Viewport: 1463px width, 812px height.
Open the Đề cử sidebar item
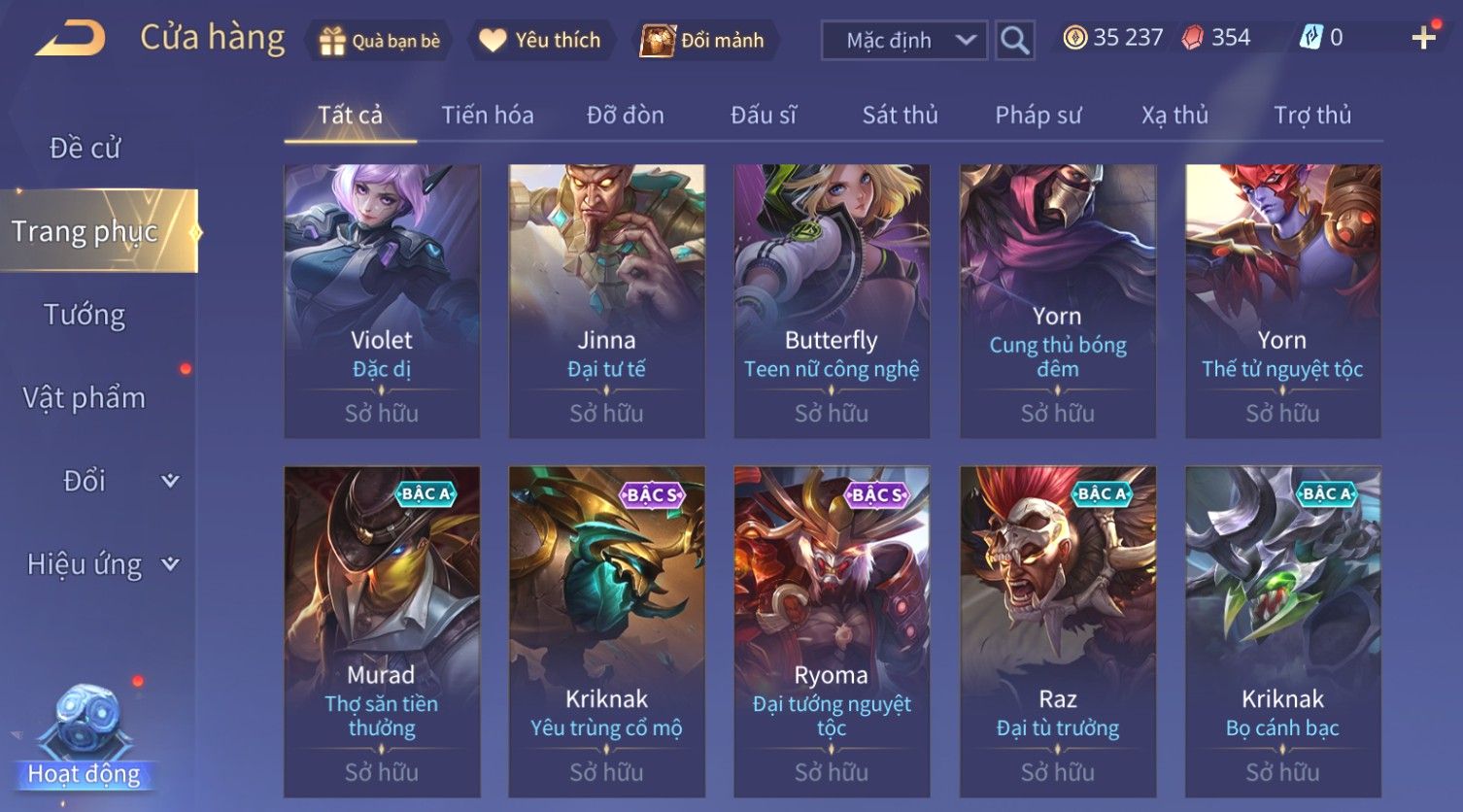(85, 148)
